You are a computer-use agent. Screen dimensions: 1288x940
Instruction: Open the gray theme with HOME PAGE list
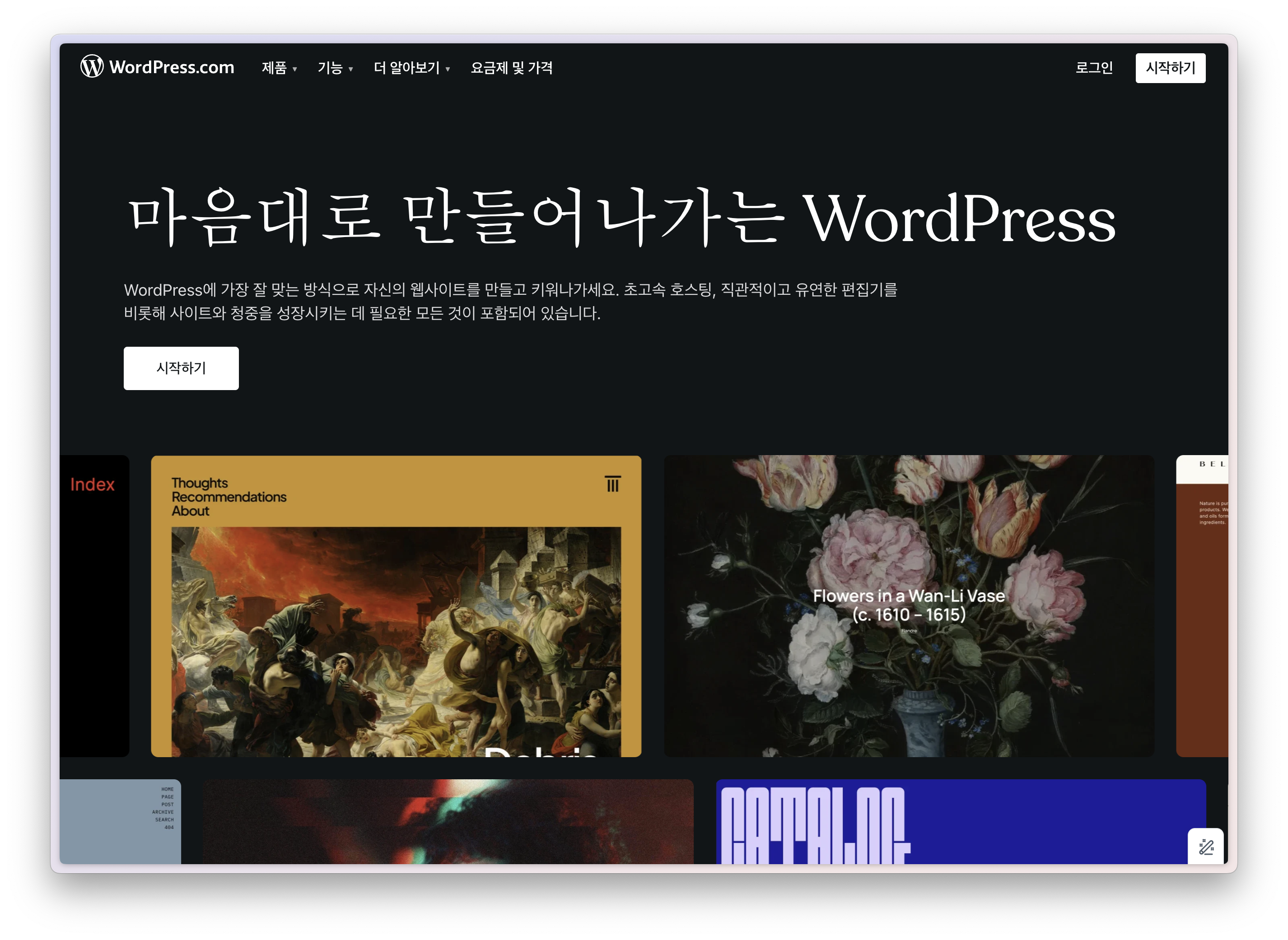120,821
